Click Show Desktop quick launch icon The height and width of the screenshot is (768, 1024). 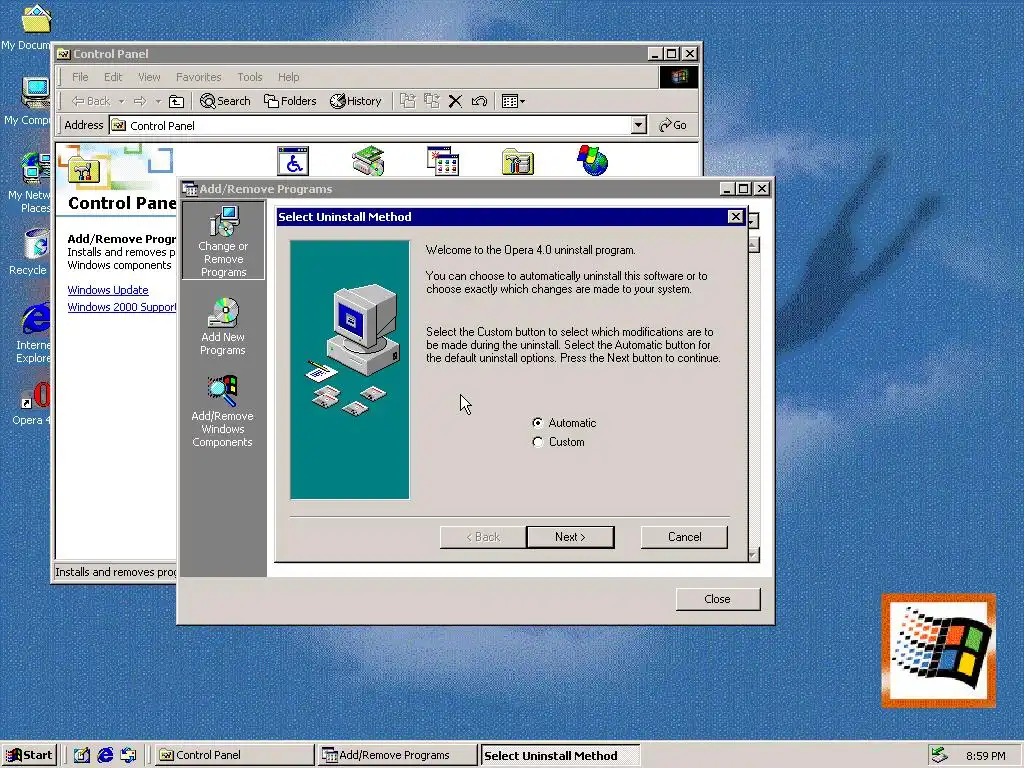point(81,755)
